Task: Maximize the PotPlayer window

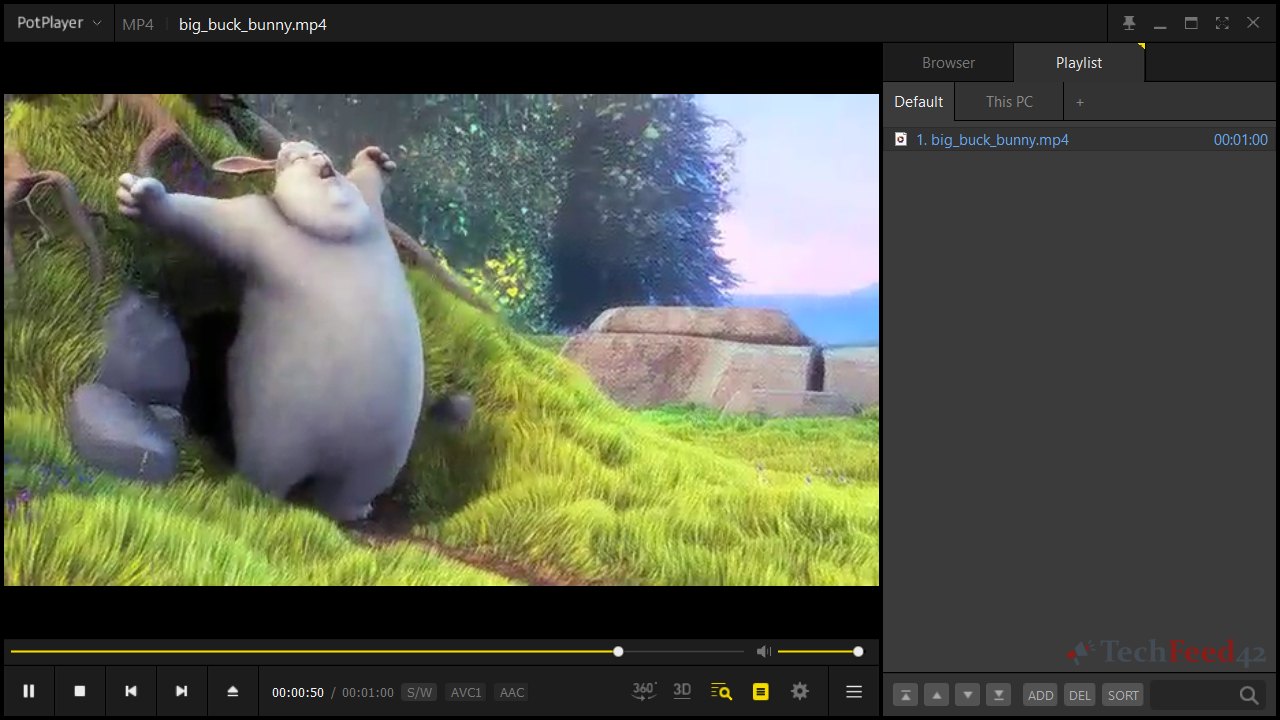Action: coord(1191,23)
